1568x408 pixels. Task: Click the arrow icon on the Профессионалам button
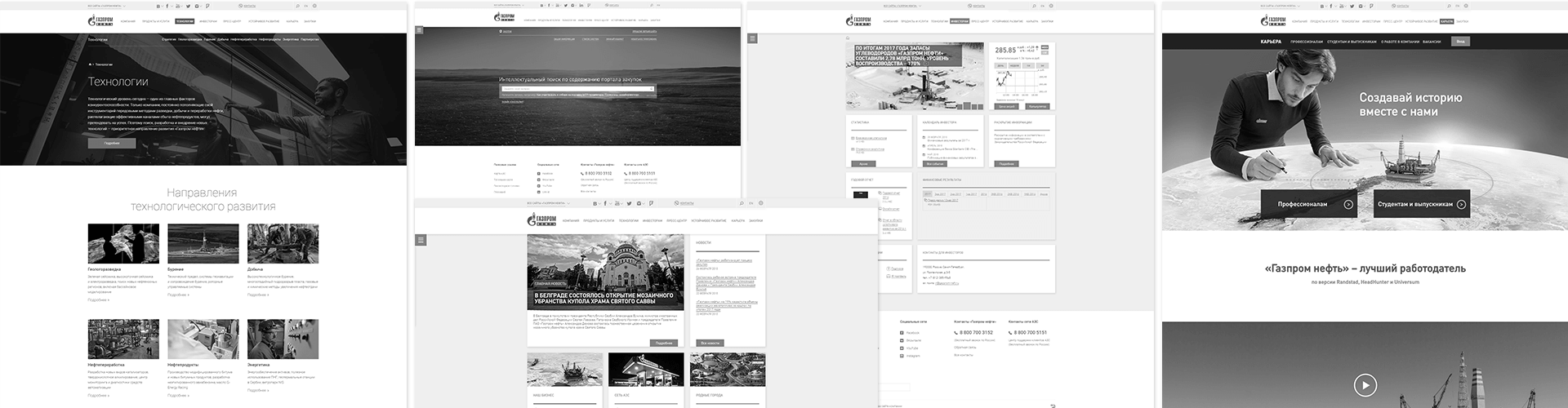(1348, 205)
